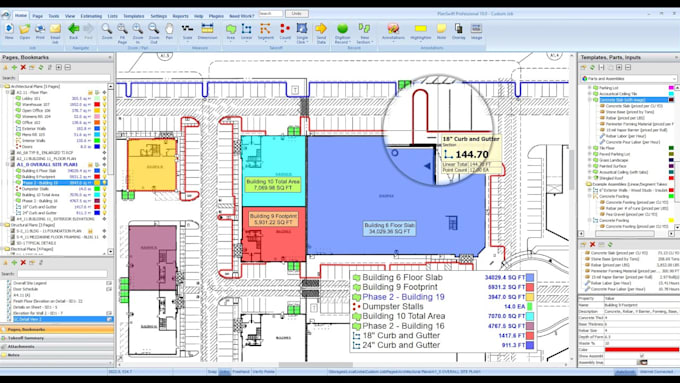
Task: Toggle the lightbulb for Lobby 101
Action: (104, 98)
